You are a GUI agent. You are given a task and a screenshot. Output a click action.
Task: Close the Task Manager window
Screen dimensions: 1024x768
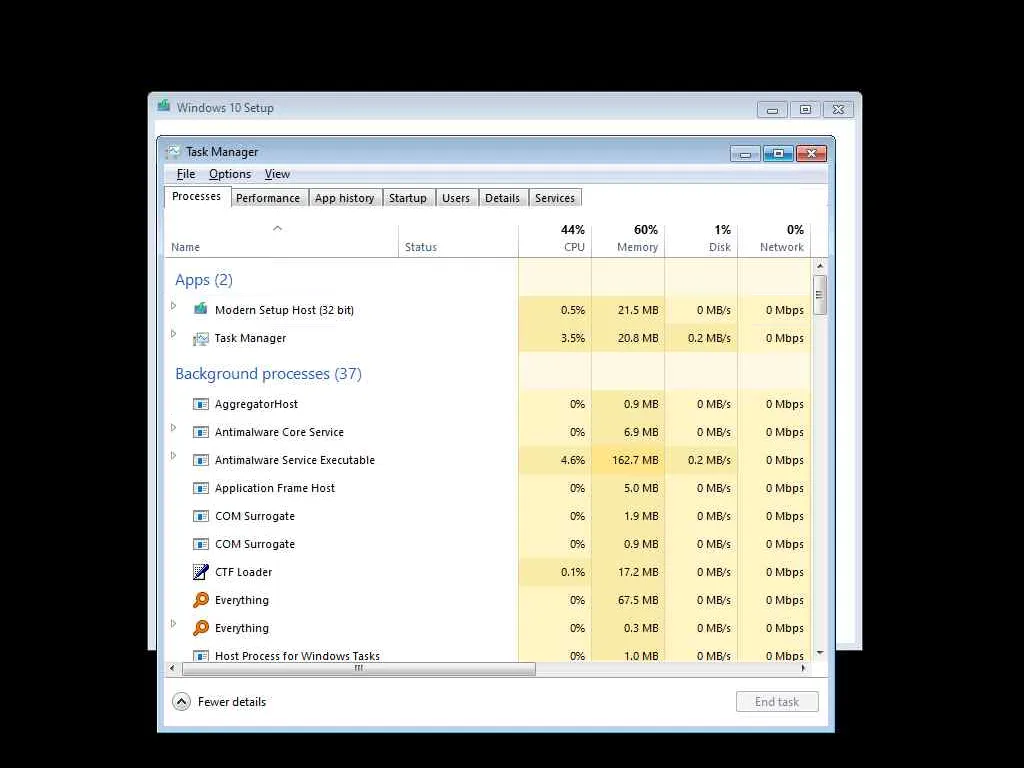(811, 153)
